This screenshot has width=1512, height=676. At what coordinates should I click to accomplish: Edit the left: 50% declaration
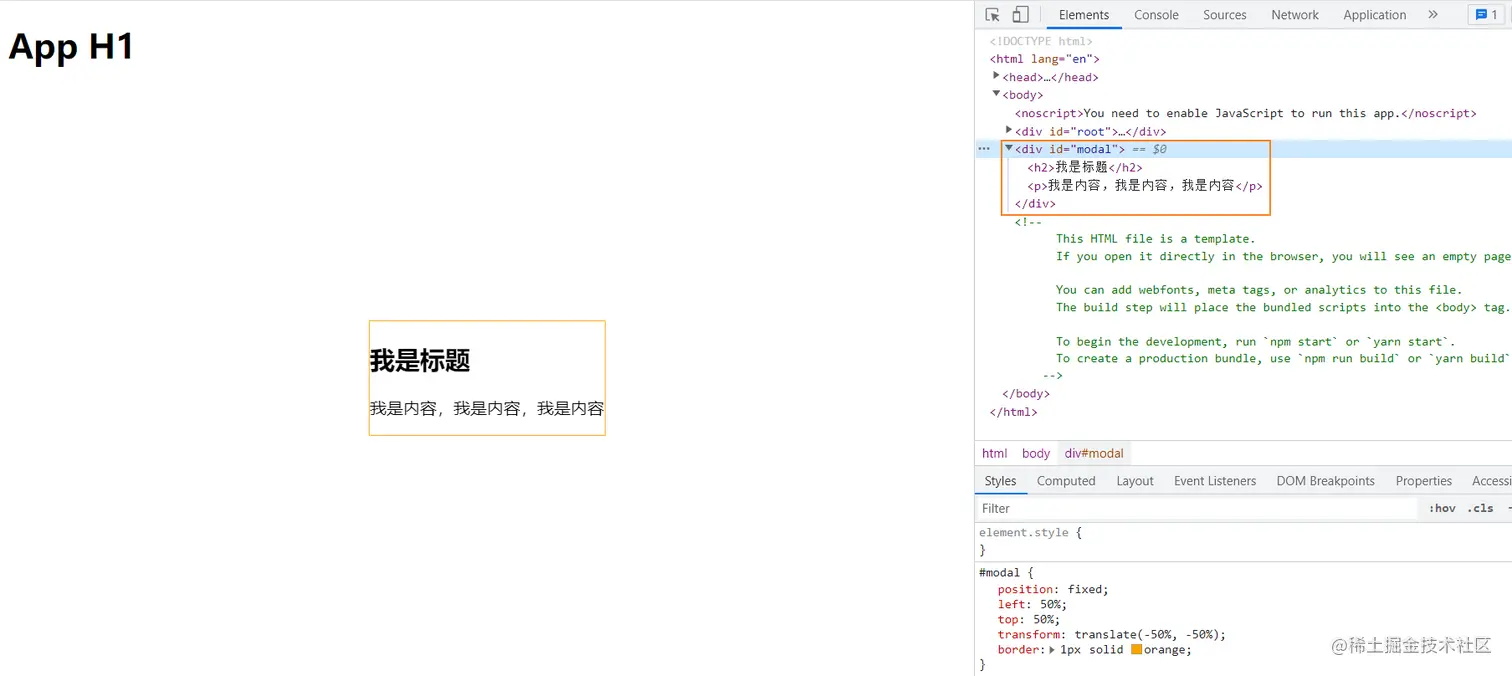1032,604
